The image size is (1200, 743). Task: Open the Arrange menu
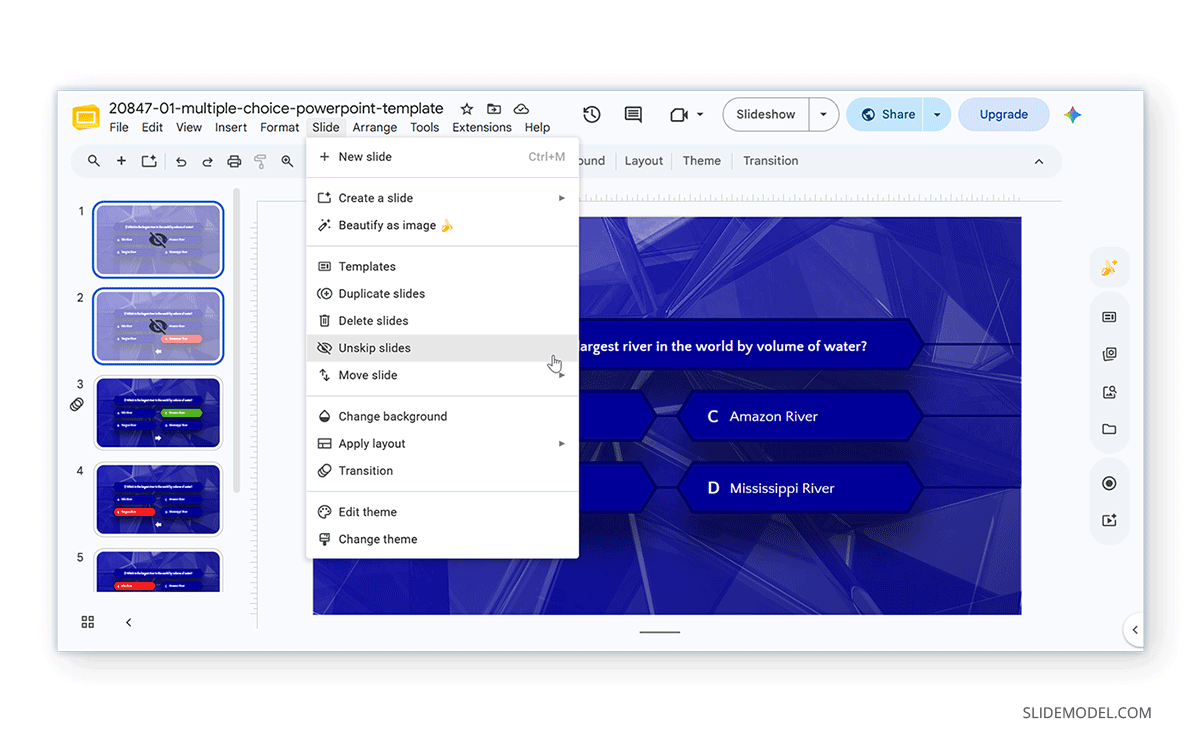[375, 128]
